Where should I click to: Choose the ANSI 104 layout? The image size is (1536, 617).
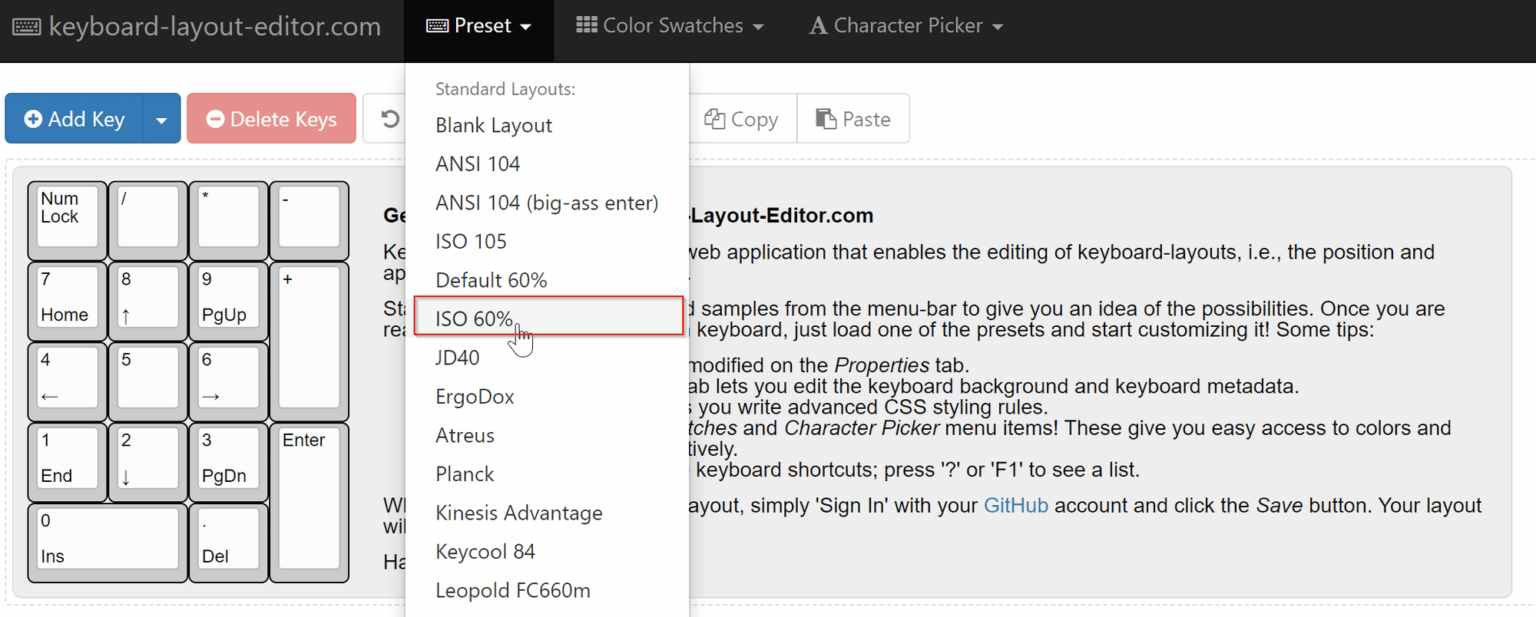pos(548,164)
